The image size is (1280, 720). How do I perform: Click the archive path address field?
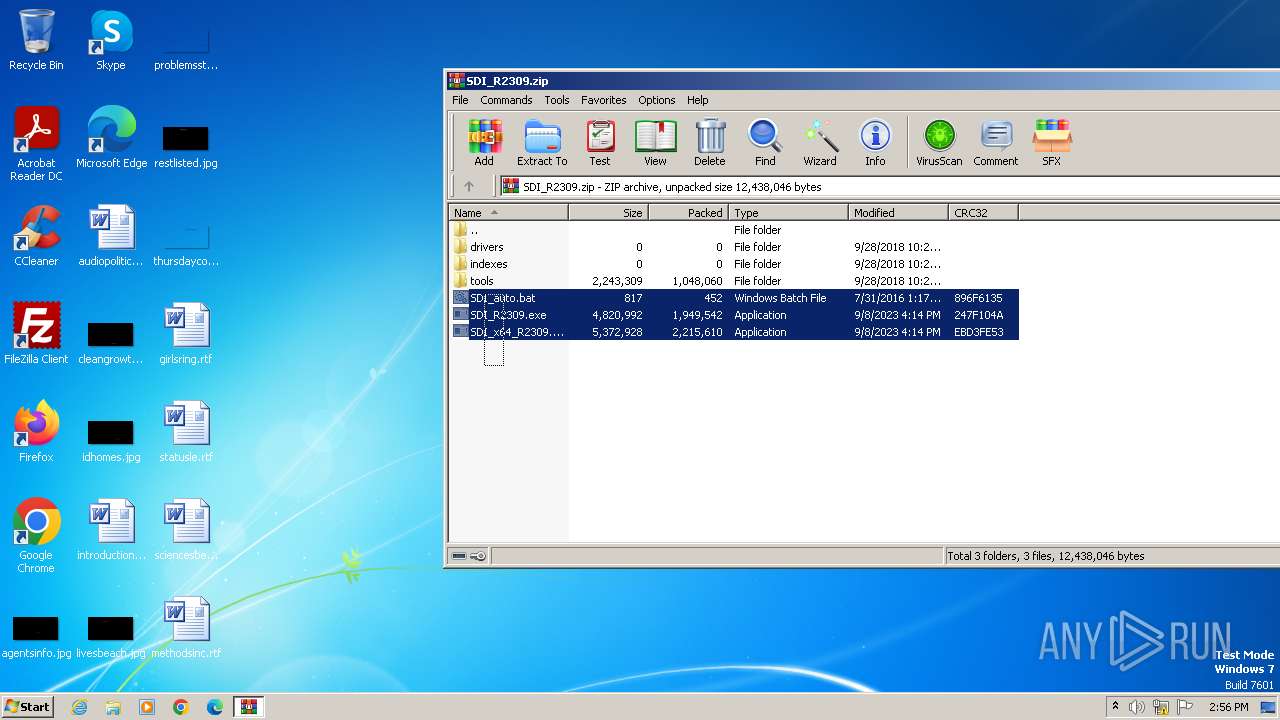tap(889, 186)
